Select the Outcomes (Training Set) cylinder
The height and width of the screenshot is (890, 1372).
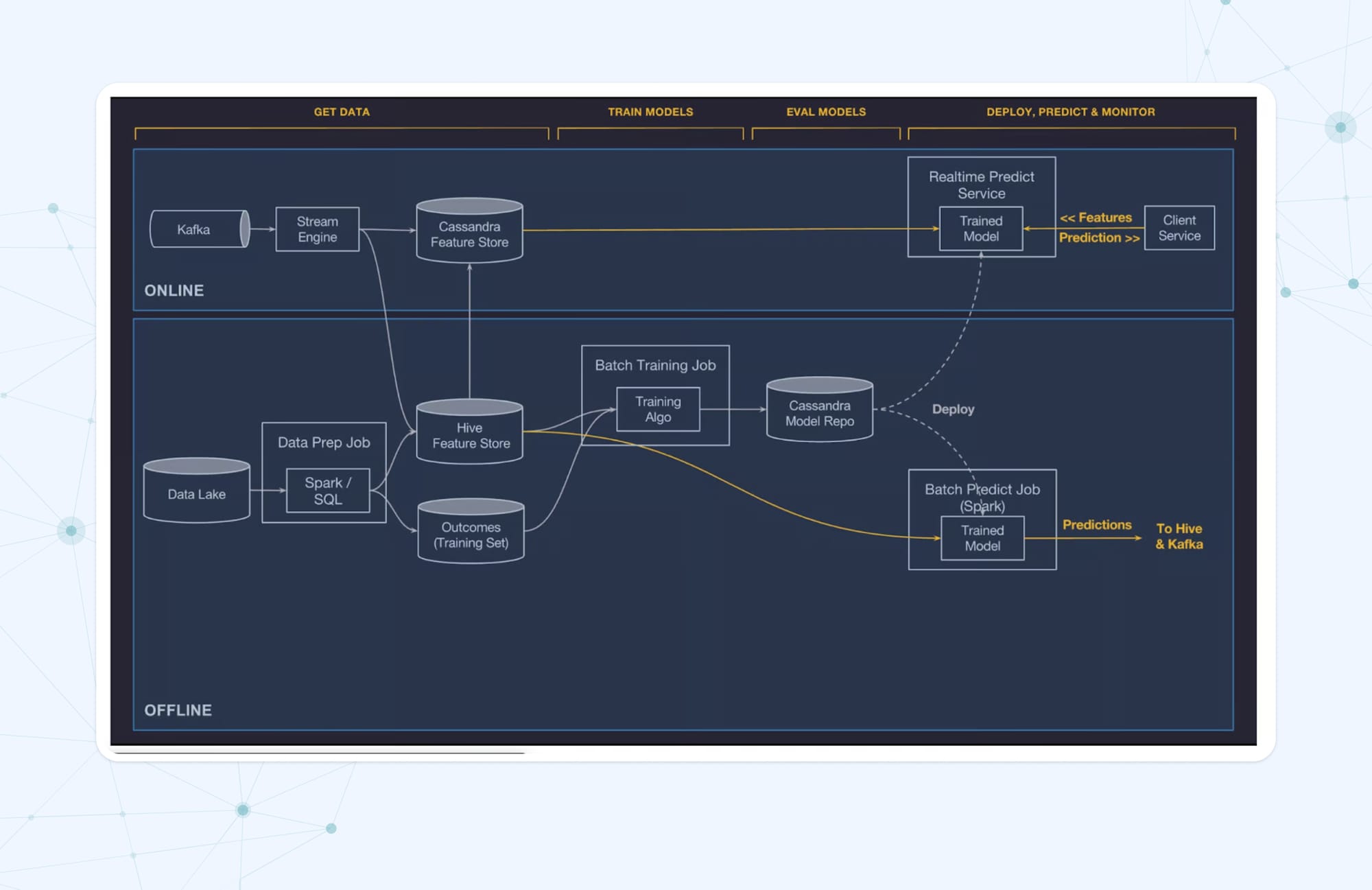[x=471, y=531]
